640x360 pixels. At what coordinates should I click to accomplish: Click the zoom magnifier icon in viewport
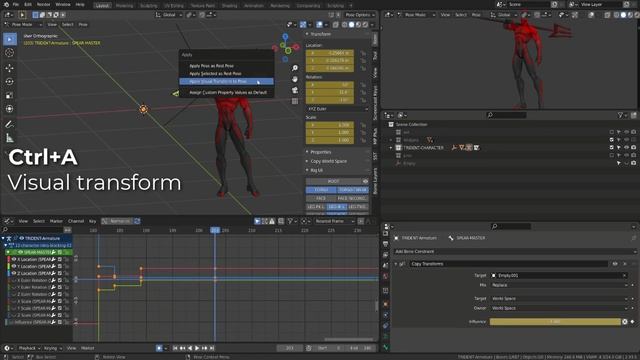point(295,68)
